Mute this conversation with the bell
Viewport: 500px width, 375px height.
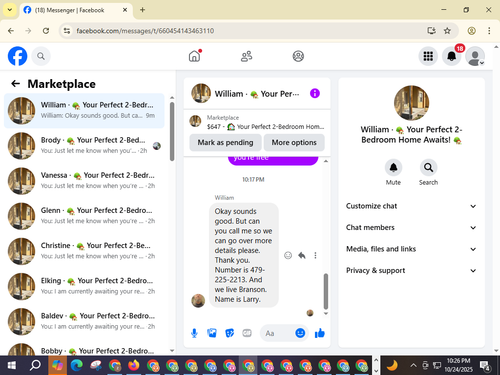[x=393, y=167]
